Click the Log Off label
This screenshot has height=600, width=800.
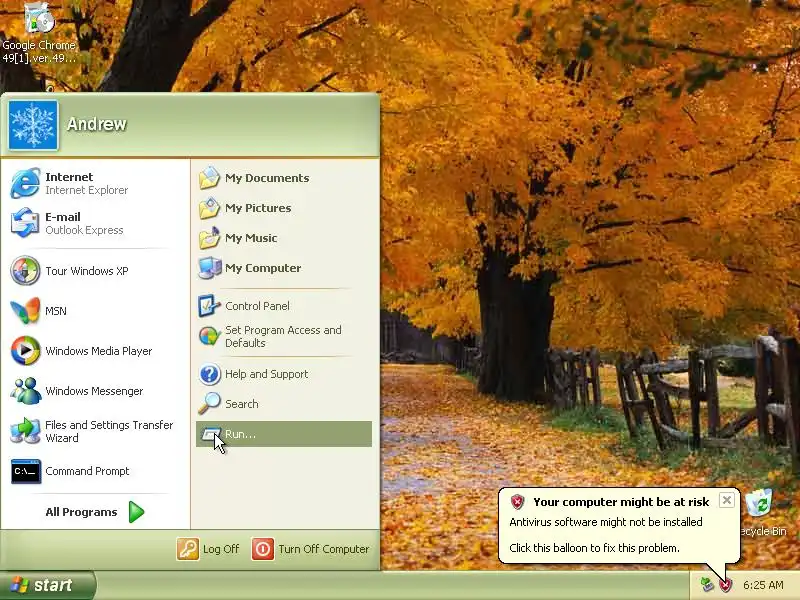pos(221,549)
